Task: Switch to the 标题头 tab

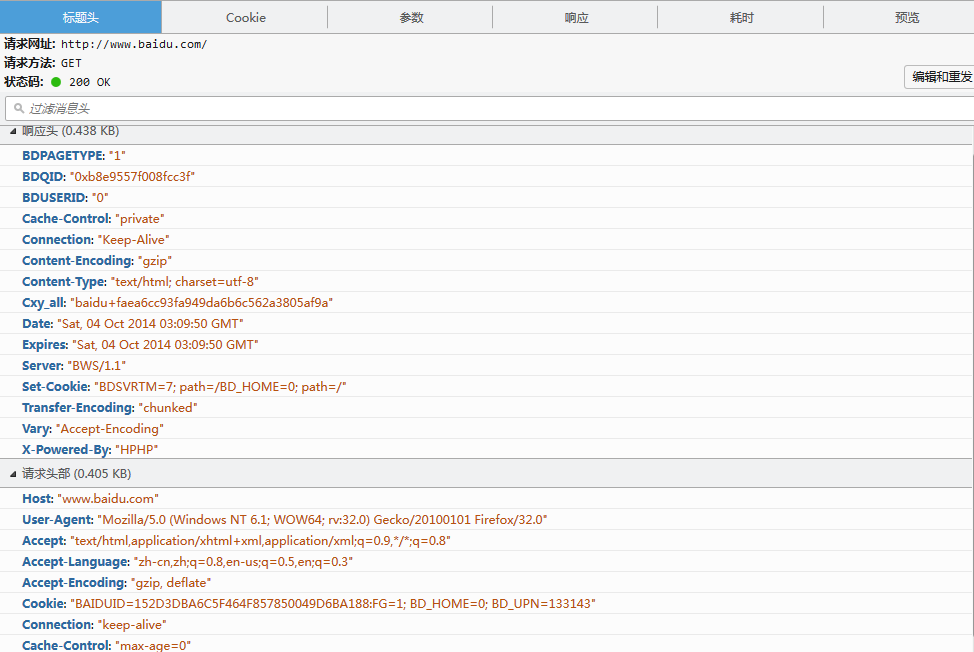Action: [x=81, y=17]
